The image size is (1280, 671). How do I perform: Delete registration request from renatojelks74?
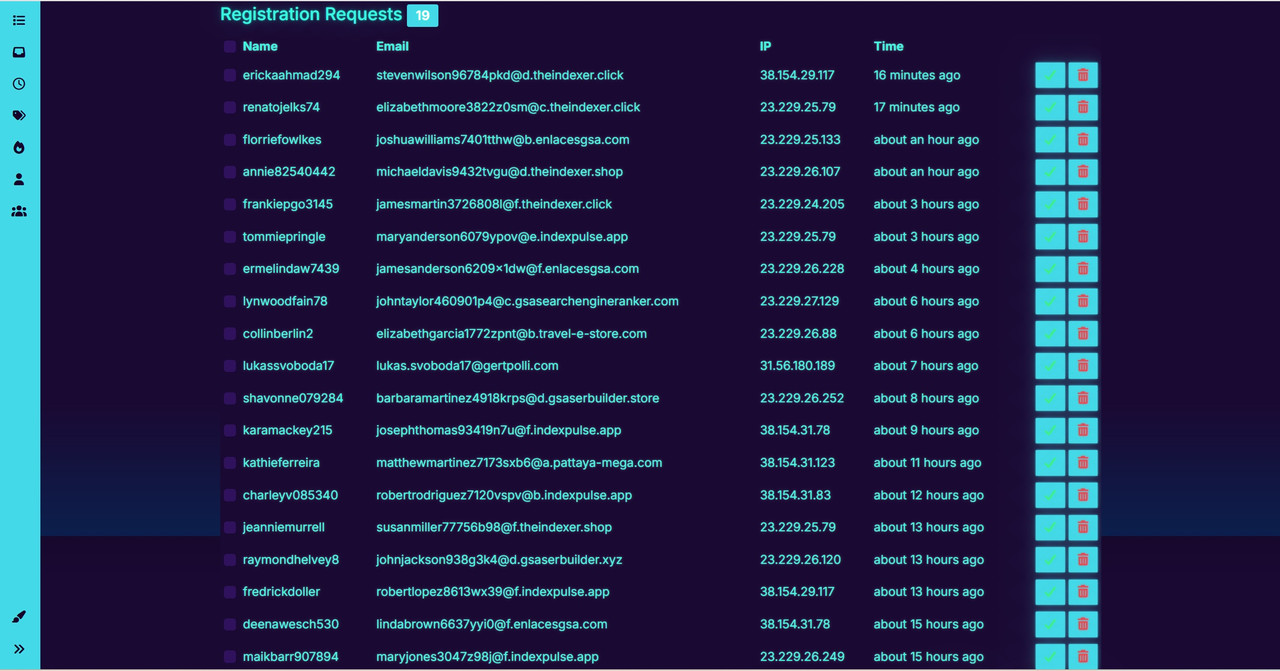[x=1083, y=108]
